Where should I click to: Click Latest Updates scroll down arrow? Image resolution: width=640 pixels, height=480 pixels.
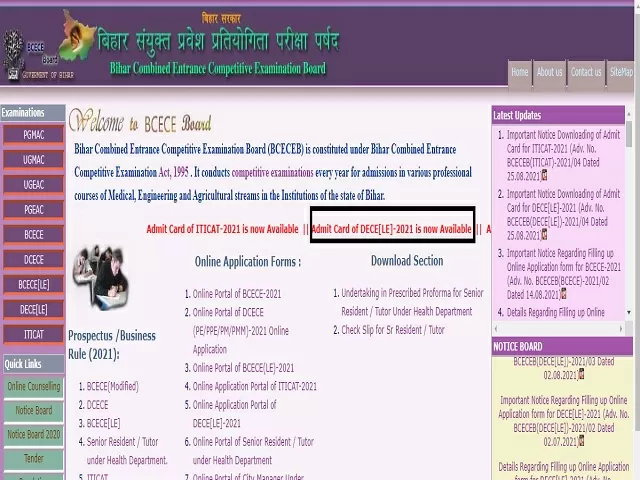[629, 313]
